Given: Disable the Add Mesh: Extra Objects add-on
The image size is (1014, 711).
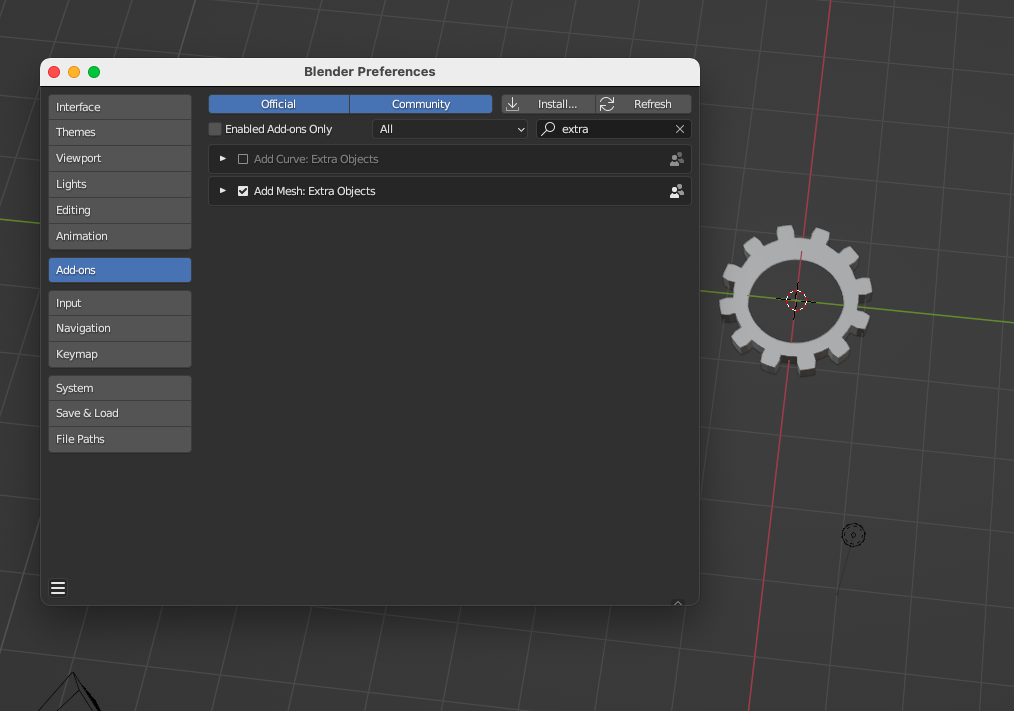Looking at the screenshot, I should (x=243, y=191).
